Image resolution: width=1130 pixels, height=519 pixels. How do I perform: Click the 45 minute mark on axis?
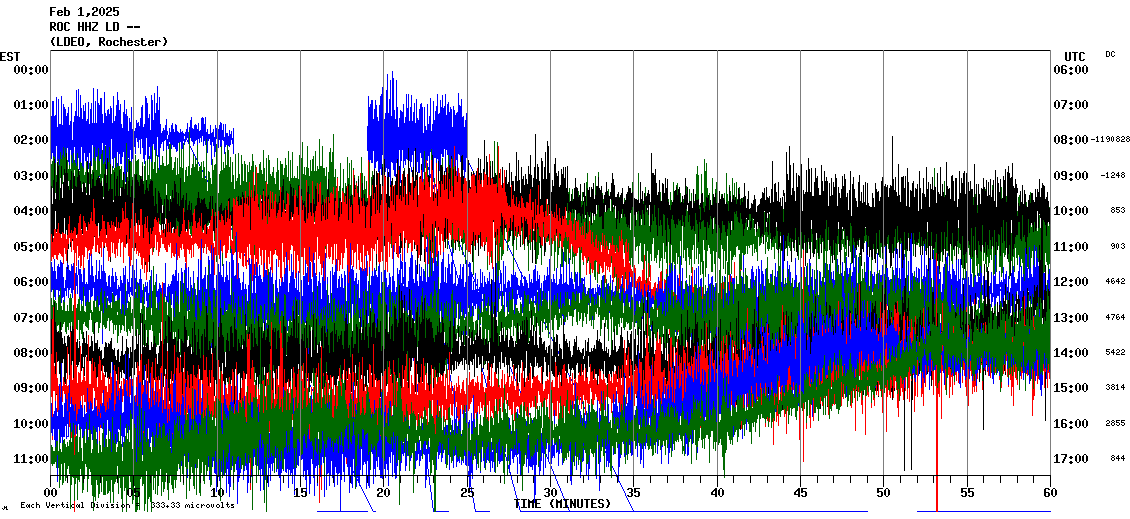point(800,493)
